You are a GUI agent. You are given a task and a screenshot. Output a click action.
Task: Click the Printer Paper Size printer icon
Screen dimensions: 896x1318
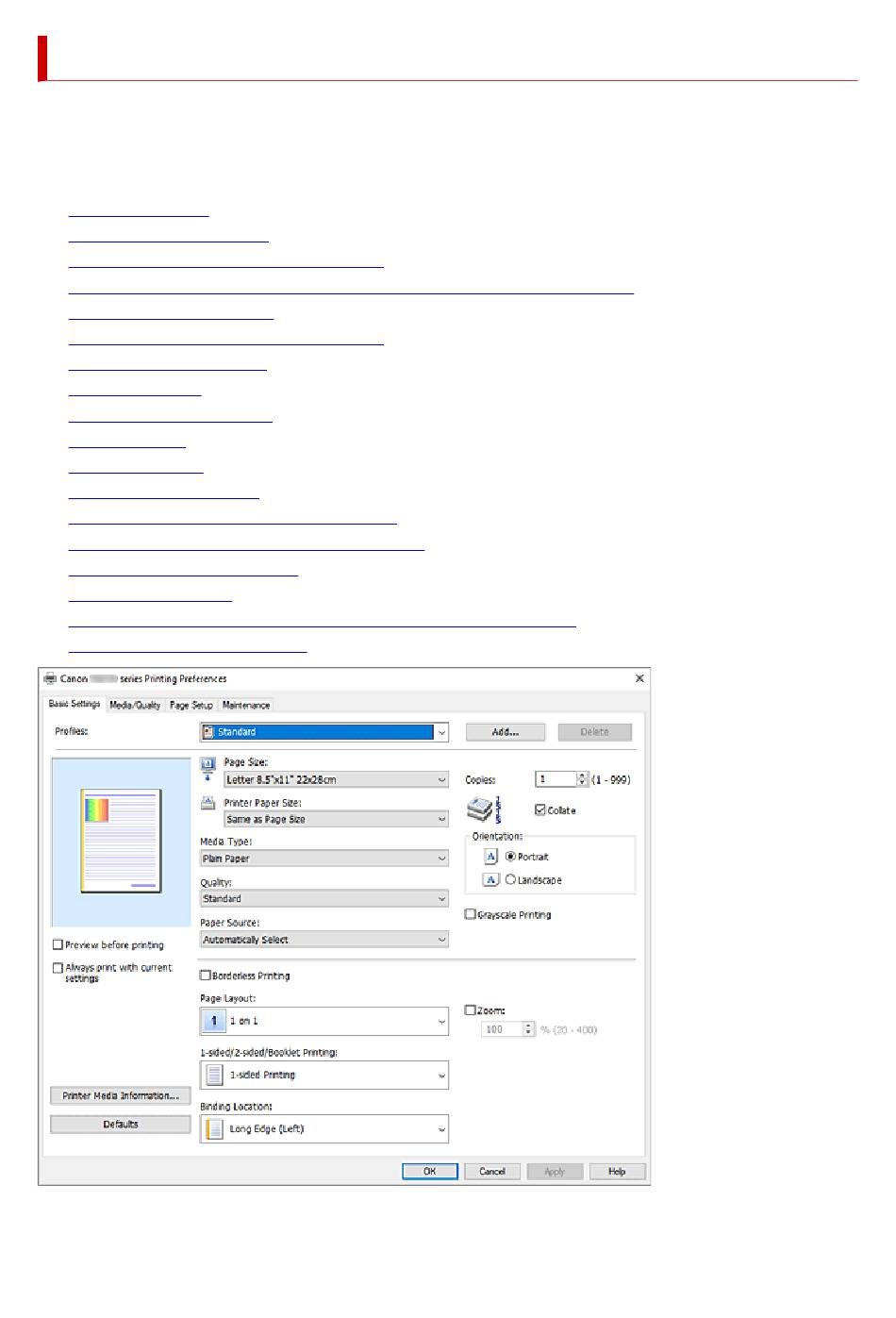coord(208,803)
